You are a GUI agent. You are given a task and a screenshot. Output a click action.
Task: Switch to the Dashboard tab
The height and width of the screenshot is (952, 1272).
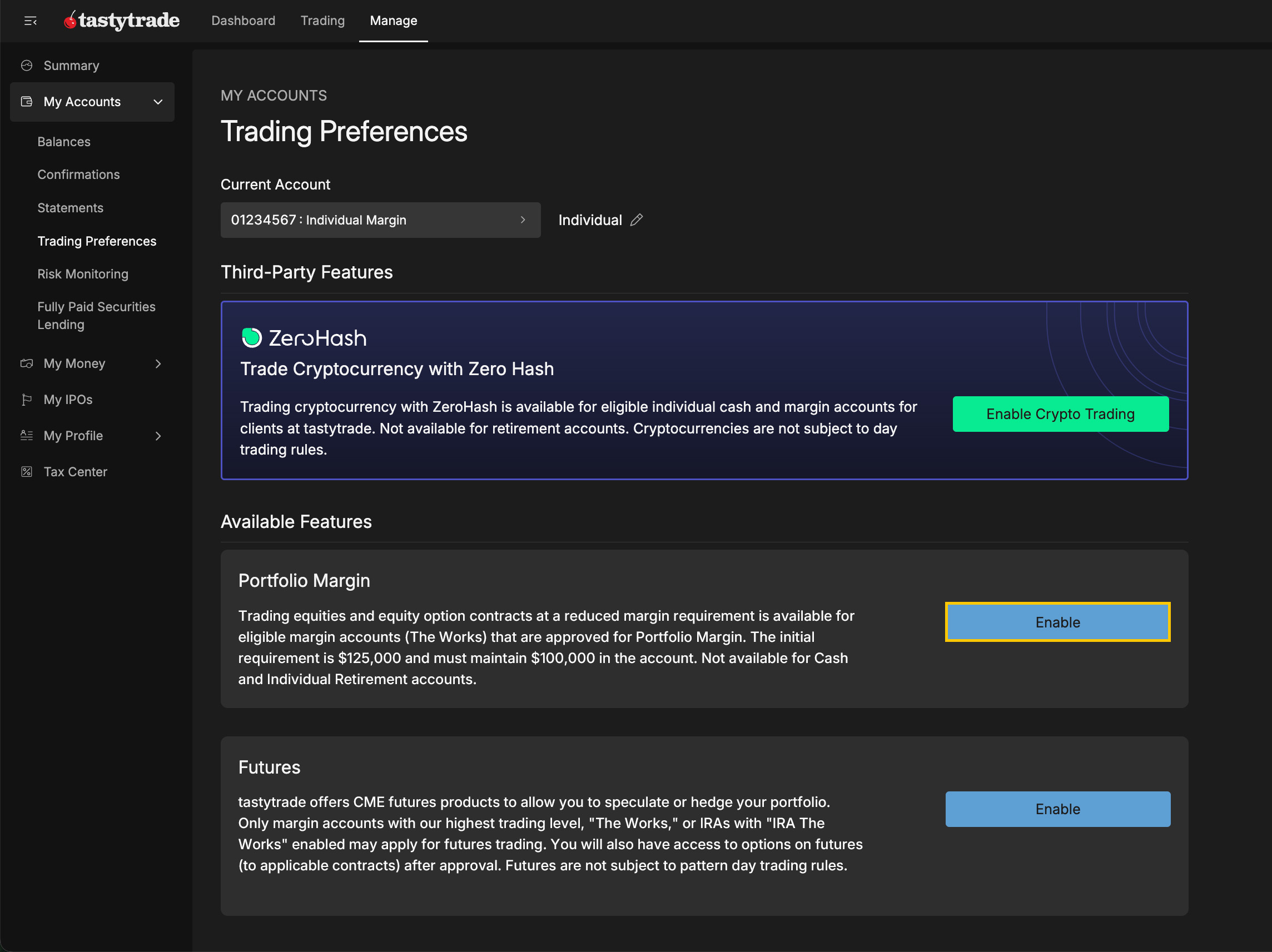(244, 21)
